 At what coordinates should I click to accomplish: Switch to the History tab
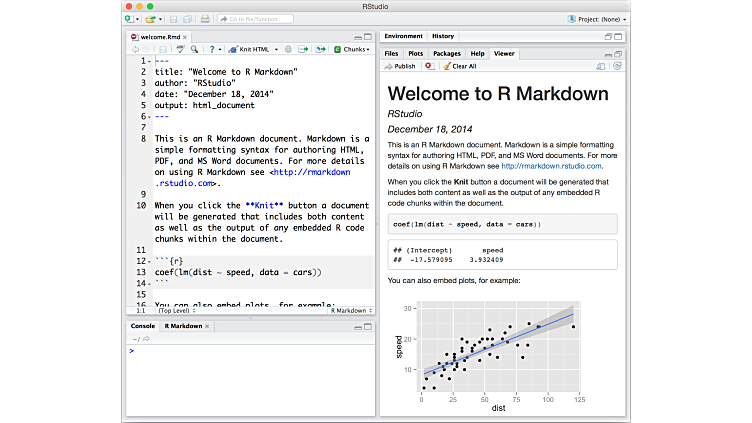[442, 36]
